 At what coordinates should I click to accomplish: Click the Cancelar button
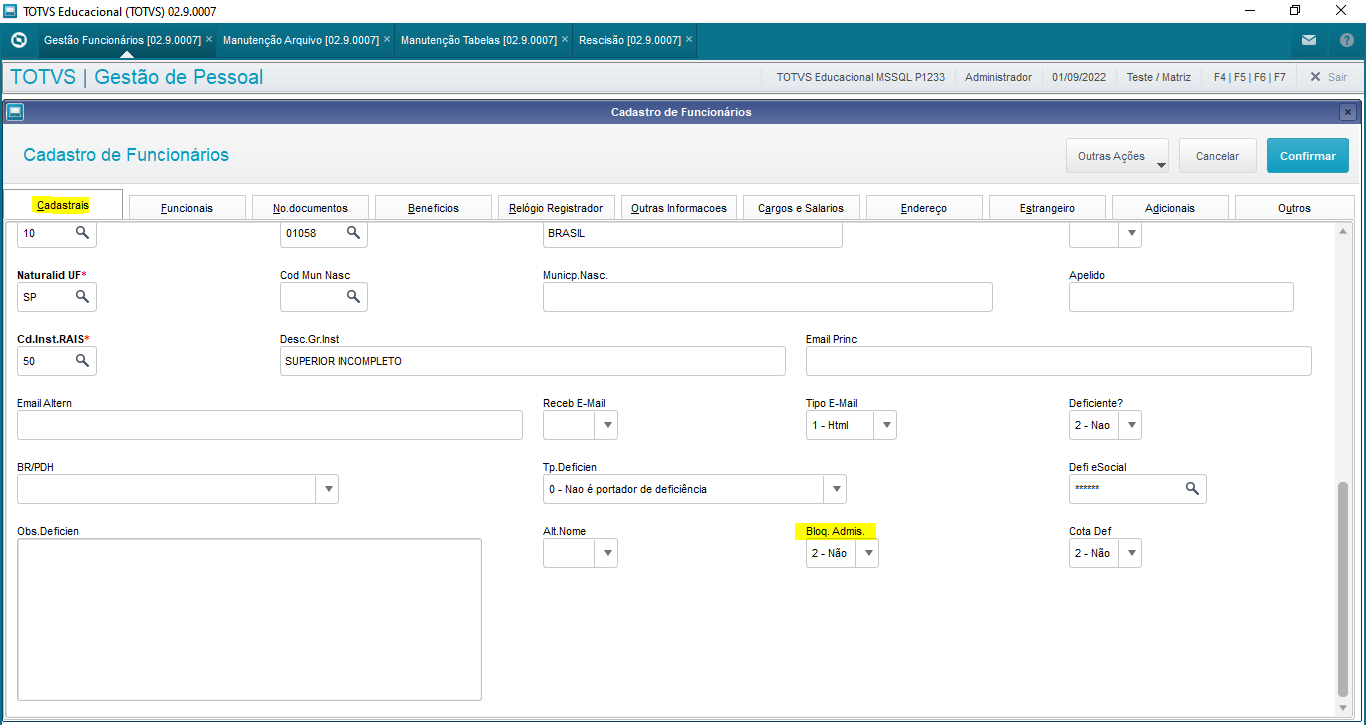pyautogui.click(x=1218, y=156)
